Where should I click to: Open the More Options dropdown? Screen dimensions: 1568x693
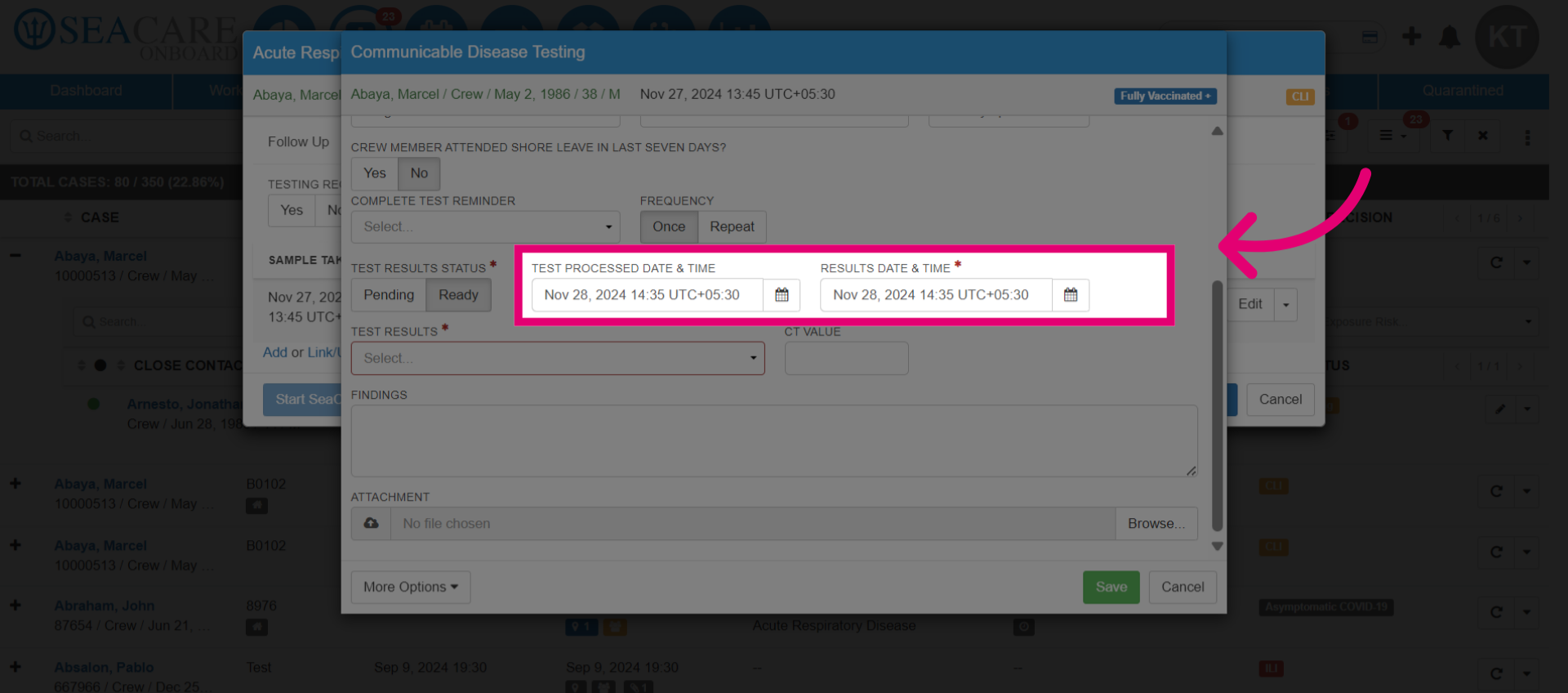(411, 588)
